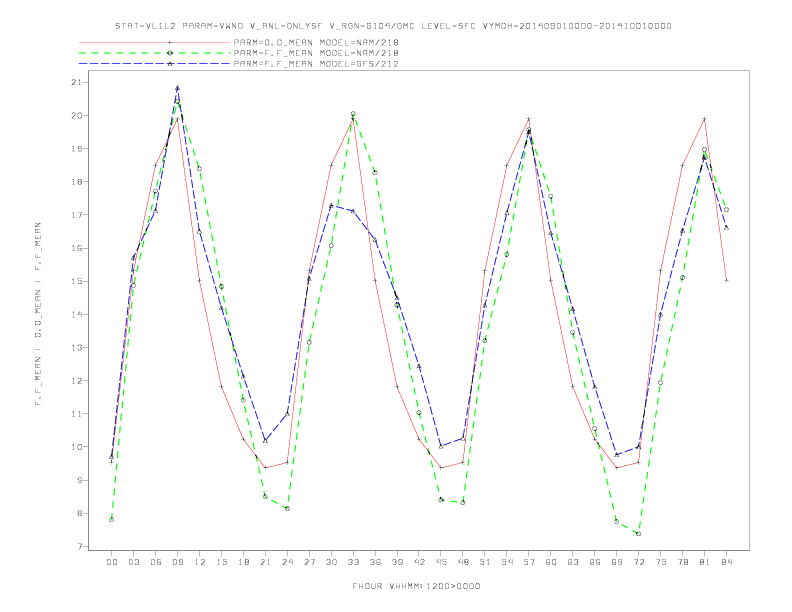Click x-axis forecast hour label 06
The height and width of the screenshot is (612, 792).
point(156,562)
